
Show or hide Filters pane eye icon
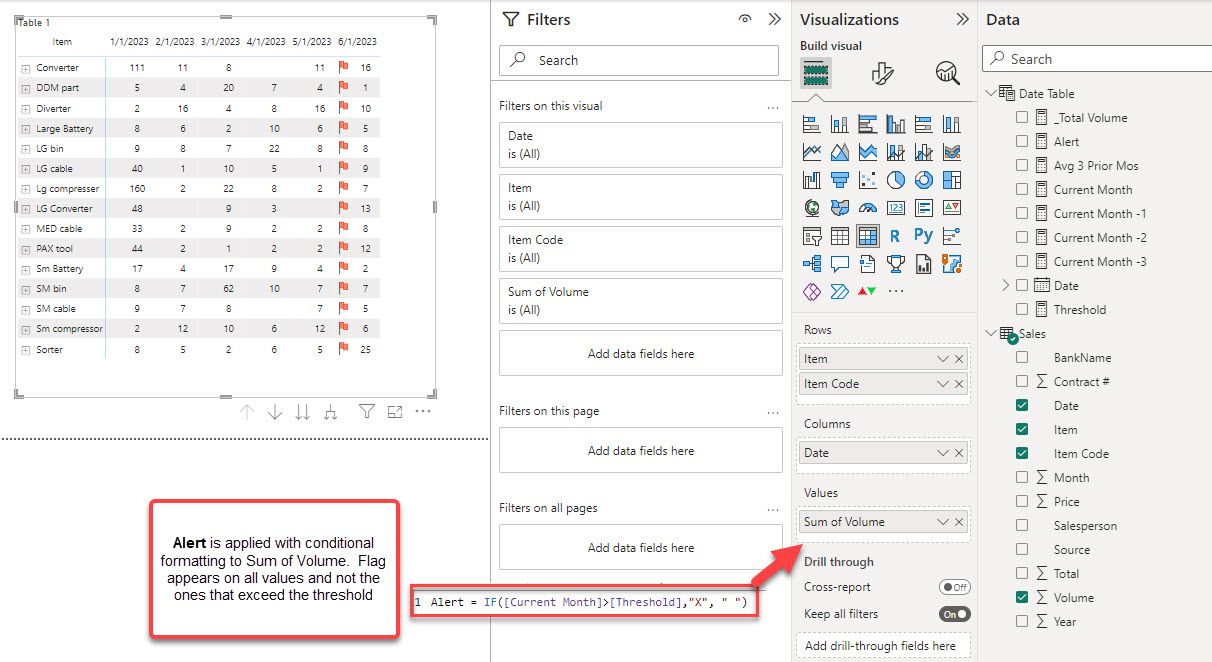(x=745, y=19)
